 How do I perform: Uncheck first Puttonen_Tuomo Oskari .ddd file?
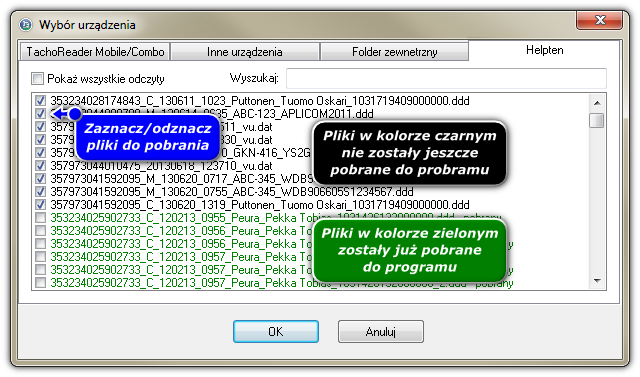tap(40, 100)
